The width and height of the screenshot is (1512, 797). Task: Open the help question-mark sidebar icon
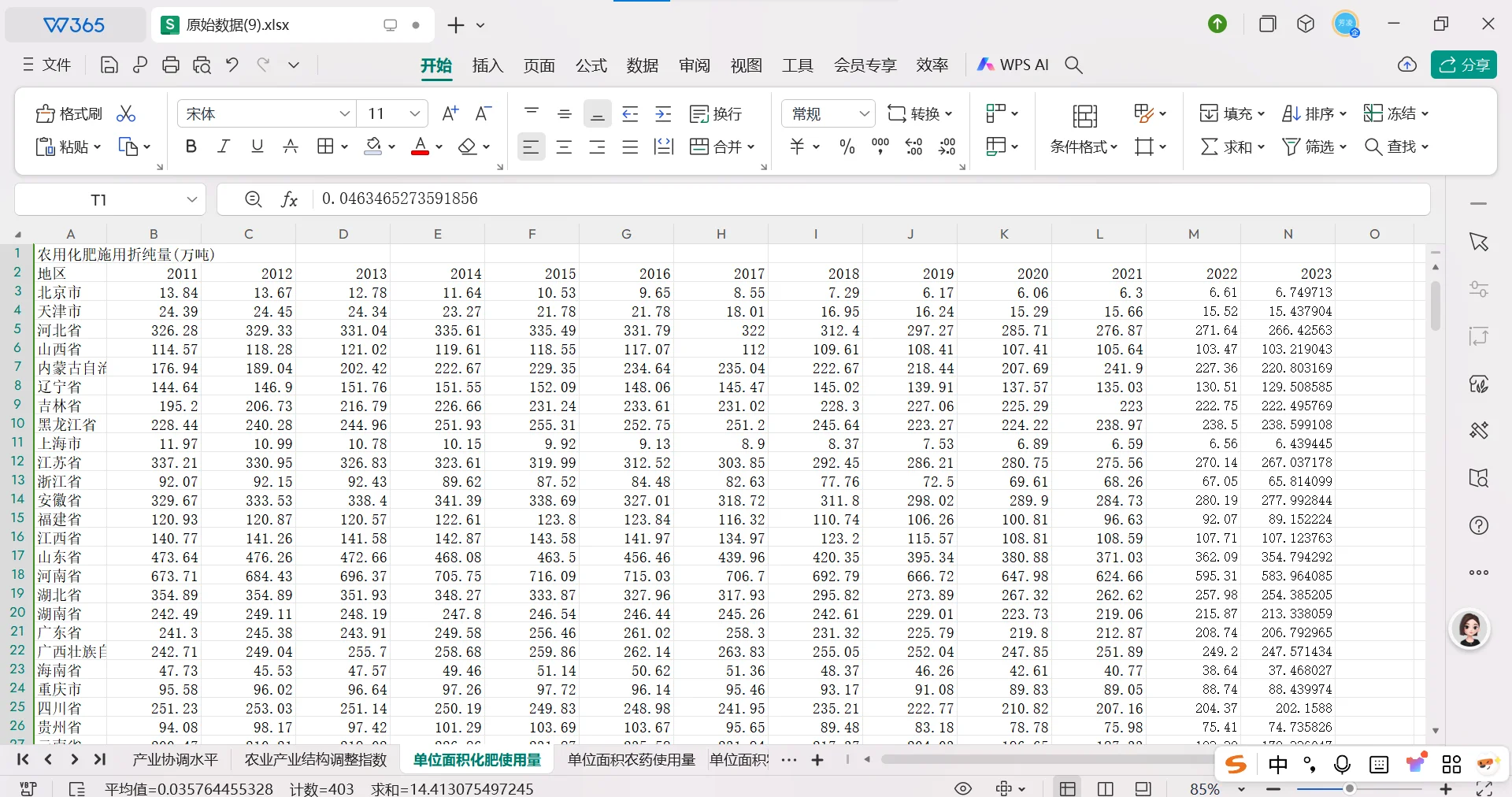click(x=1479, y=525)
